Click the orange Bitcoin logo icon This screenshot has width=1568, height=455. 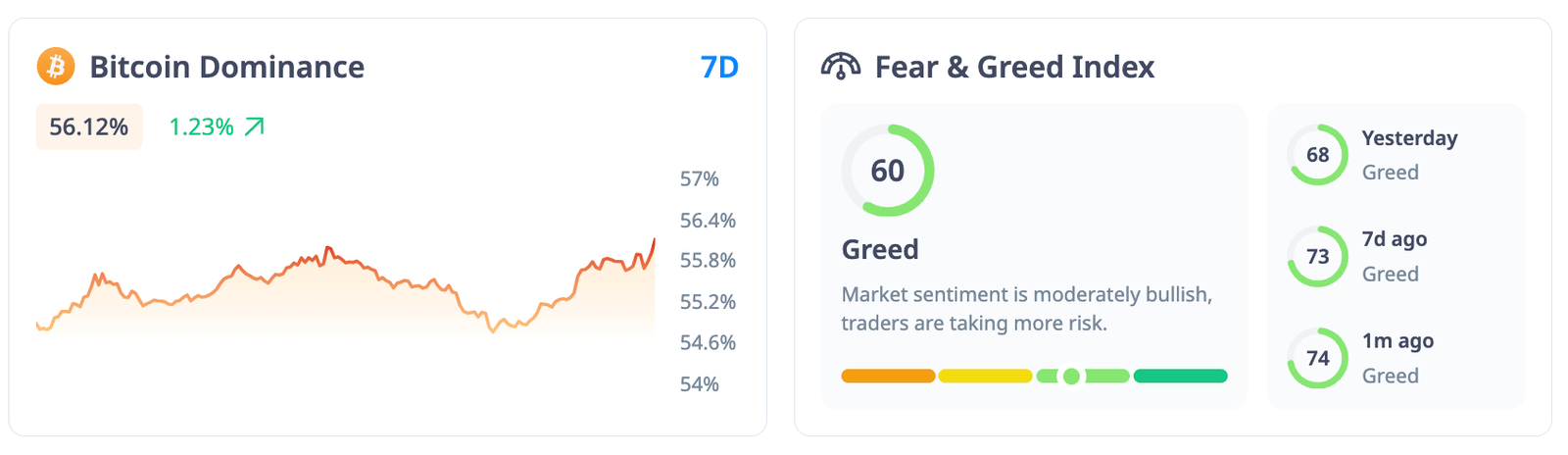pos(56,67)
